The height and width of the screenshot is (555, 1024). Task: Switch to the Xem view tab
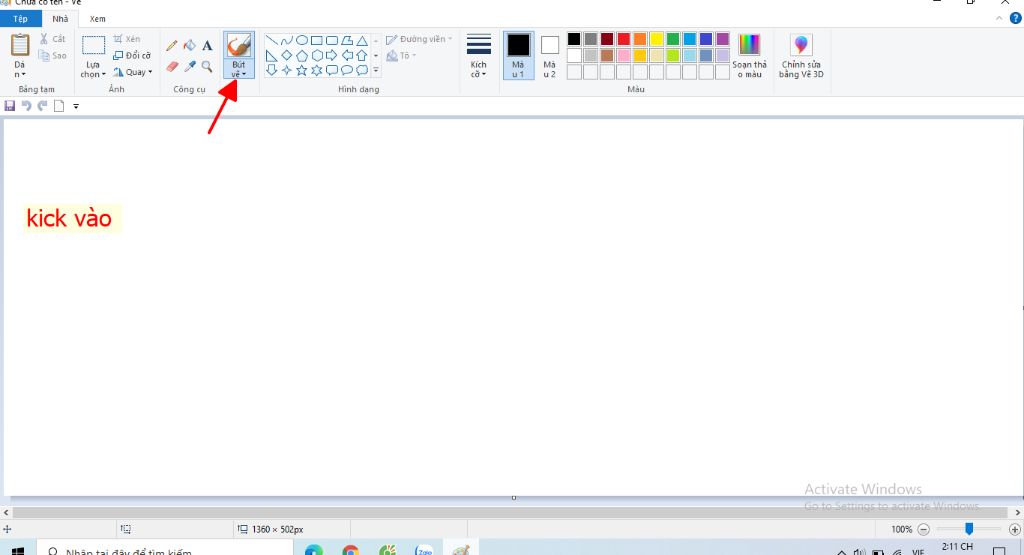(x=97, y=19)
